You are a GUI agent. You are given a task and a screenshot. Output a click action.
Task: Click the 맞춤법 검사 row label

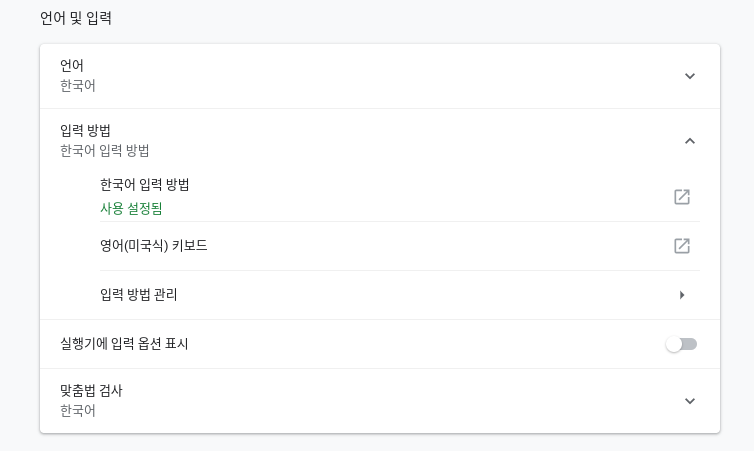[91, 390]
